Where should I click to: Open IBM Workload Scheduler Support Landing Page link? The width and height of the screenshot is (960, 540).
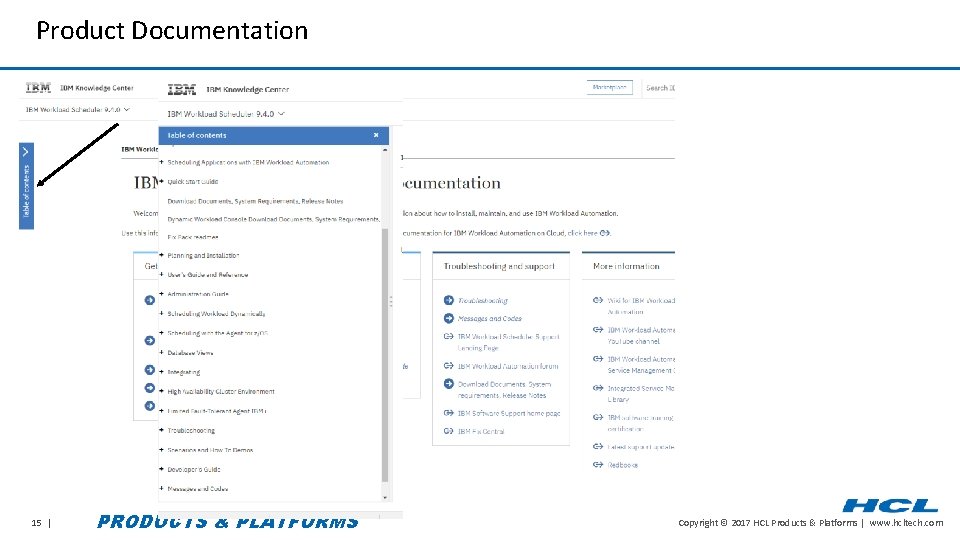508,342
